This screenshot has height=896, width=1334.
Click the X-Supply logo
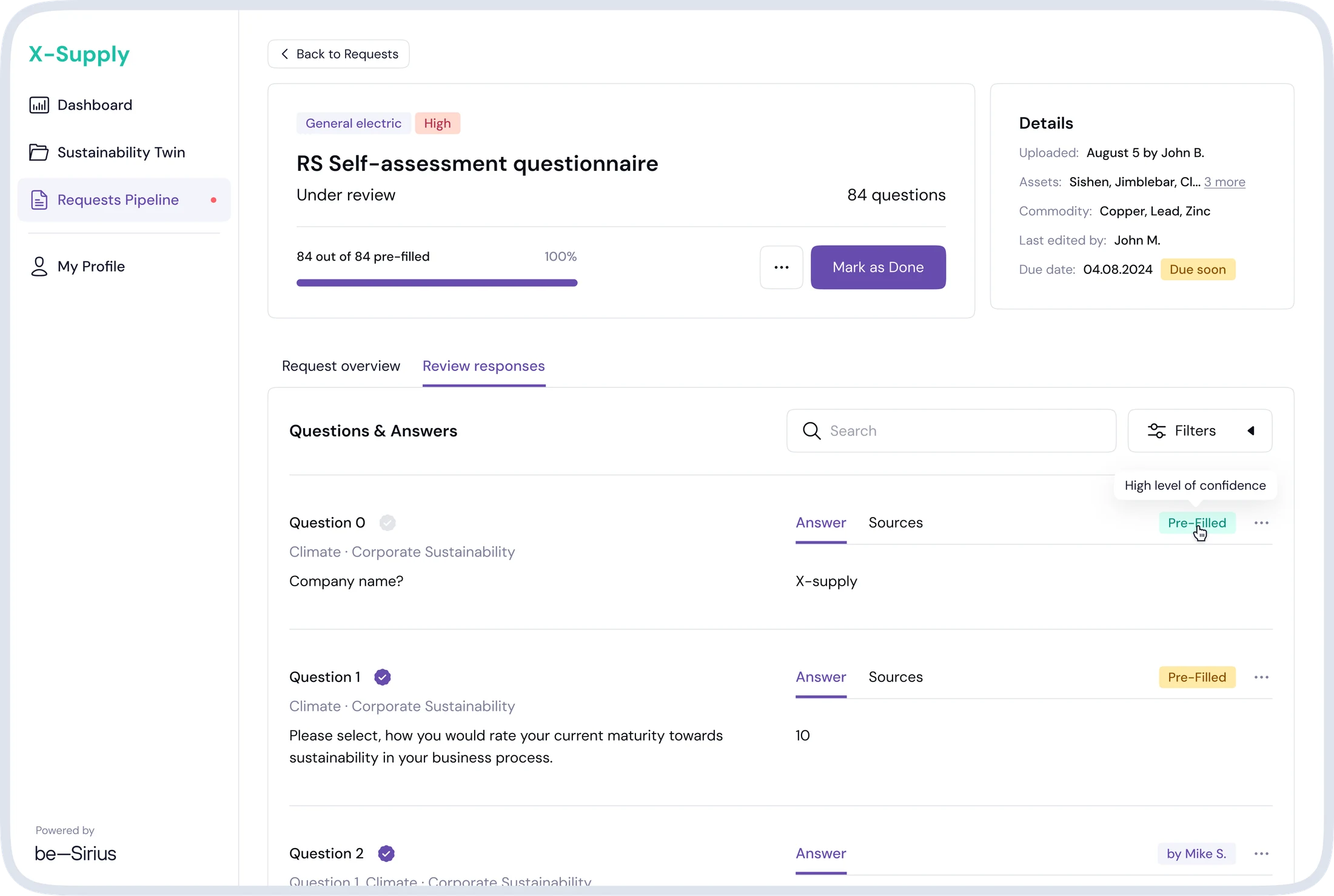[79, 55]
